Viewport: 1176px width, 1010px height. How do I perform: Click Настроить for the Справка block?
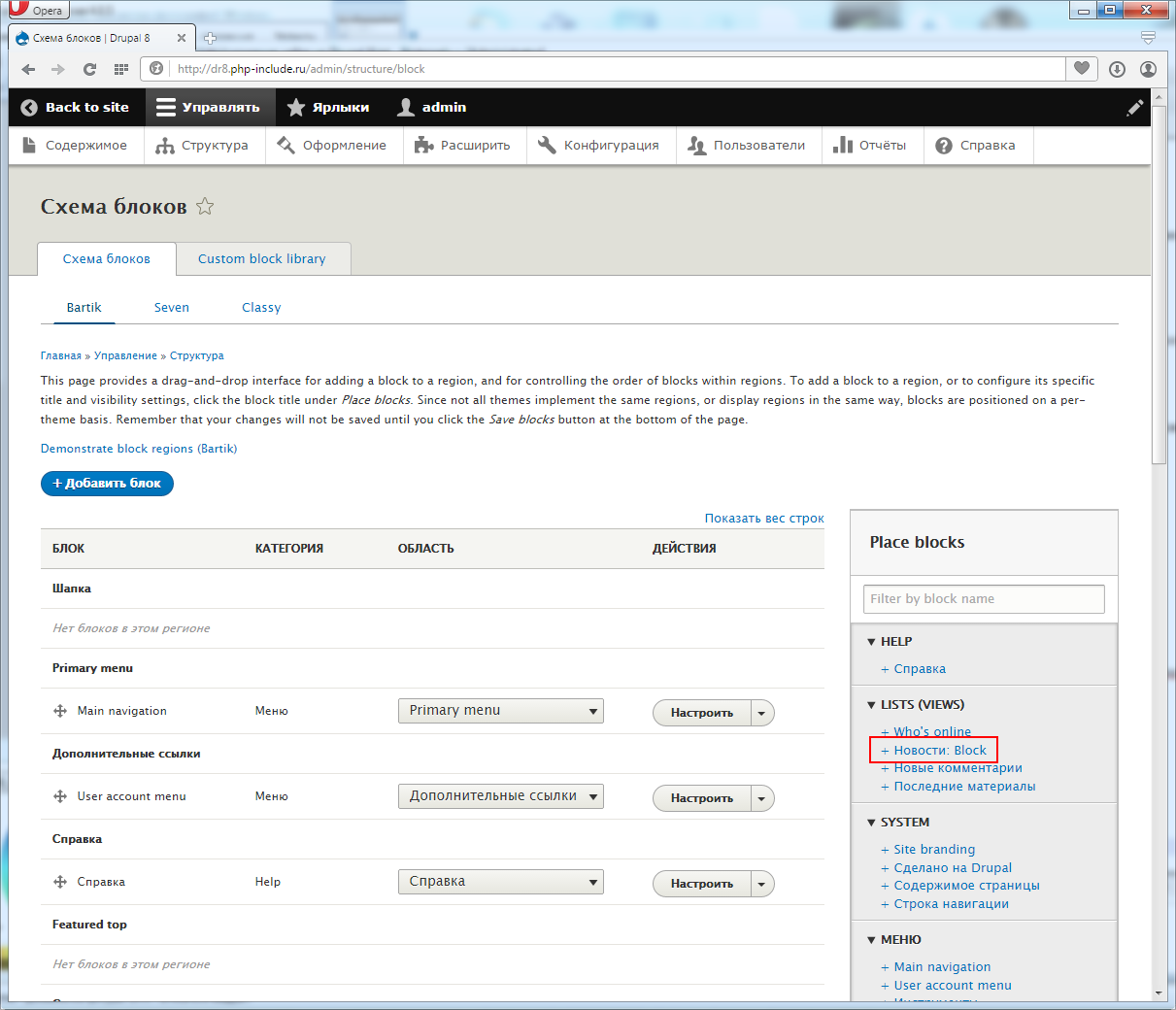[701, 884]
